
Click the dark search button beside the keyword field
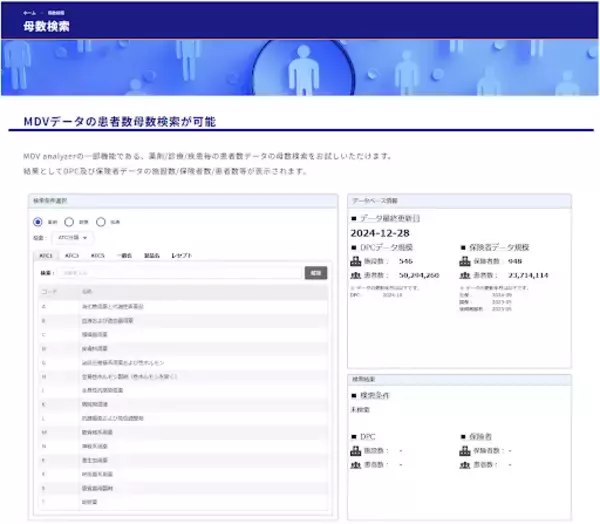(x=316, y=273)
